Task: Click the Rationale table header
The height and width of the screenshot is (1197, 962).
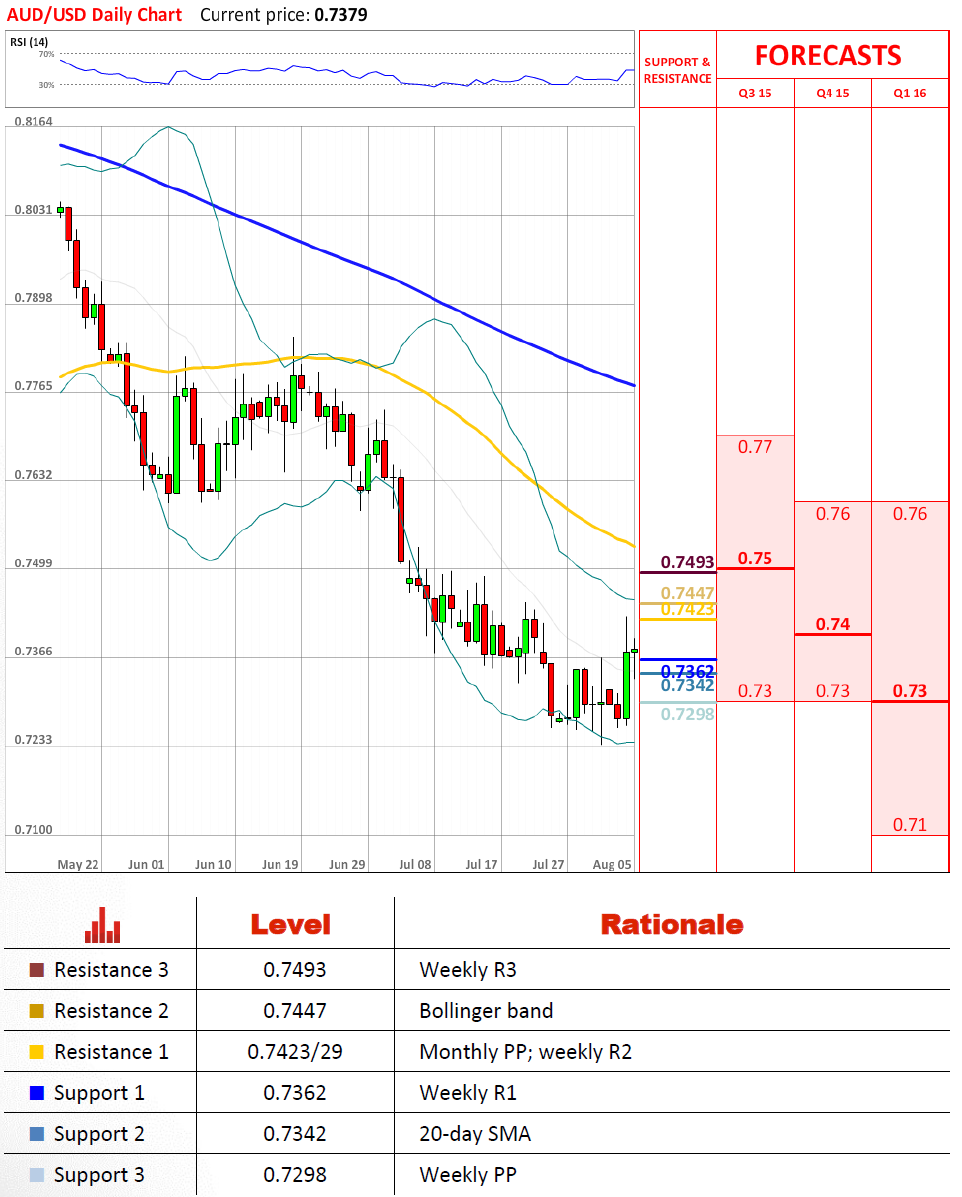Action: (x=671, y=924)
